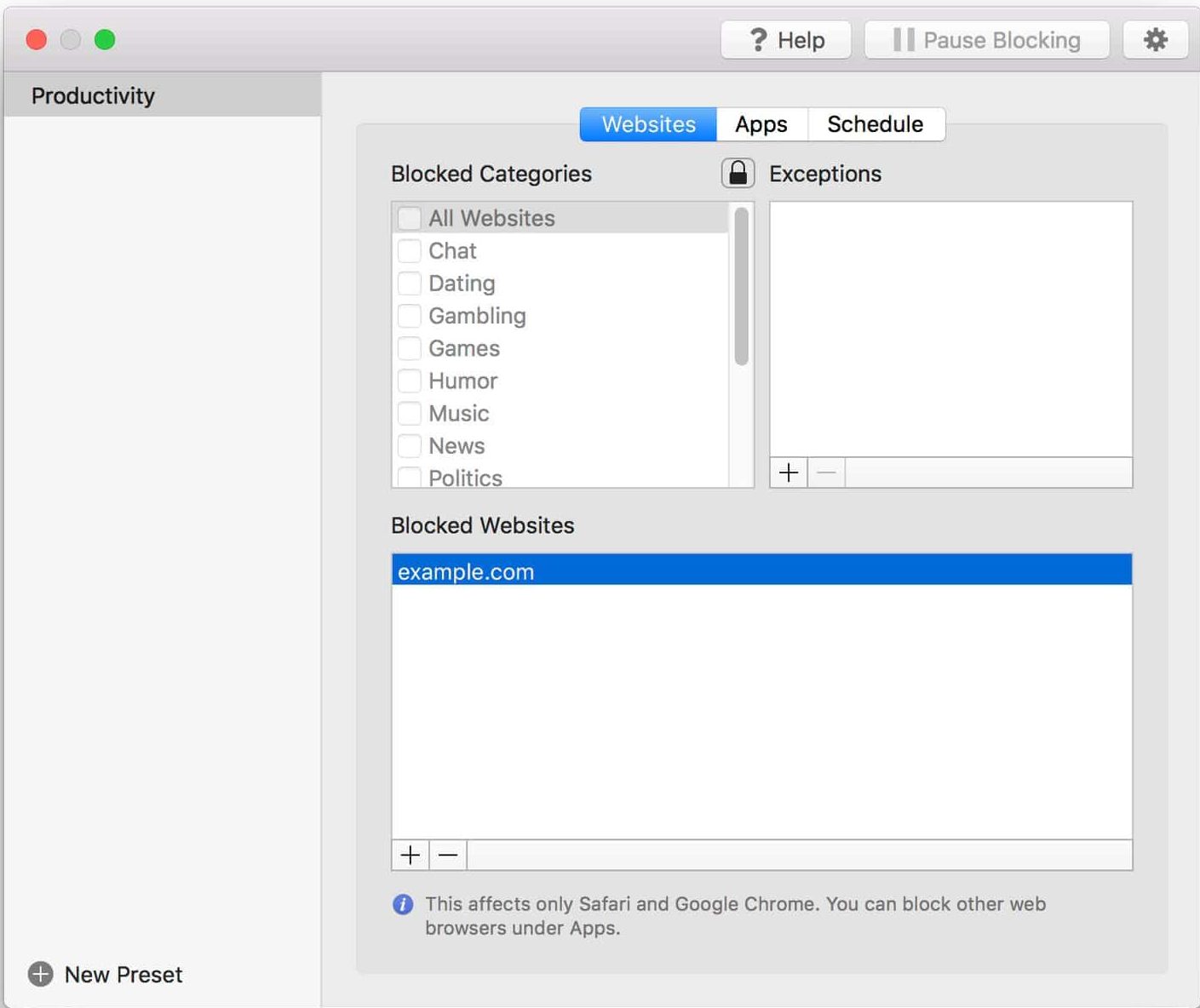Screen dimensions: 1200x1008
Task: Enable the Humor category checkbox
Action: [x=410, y=381]
